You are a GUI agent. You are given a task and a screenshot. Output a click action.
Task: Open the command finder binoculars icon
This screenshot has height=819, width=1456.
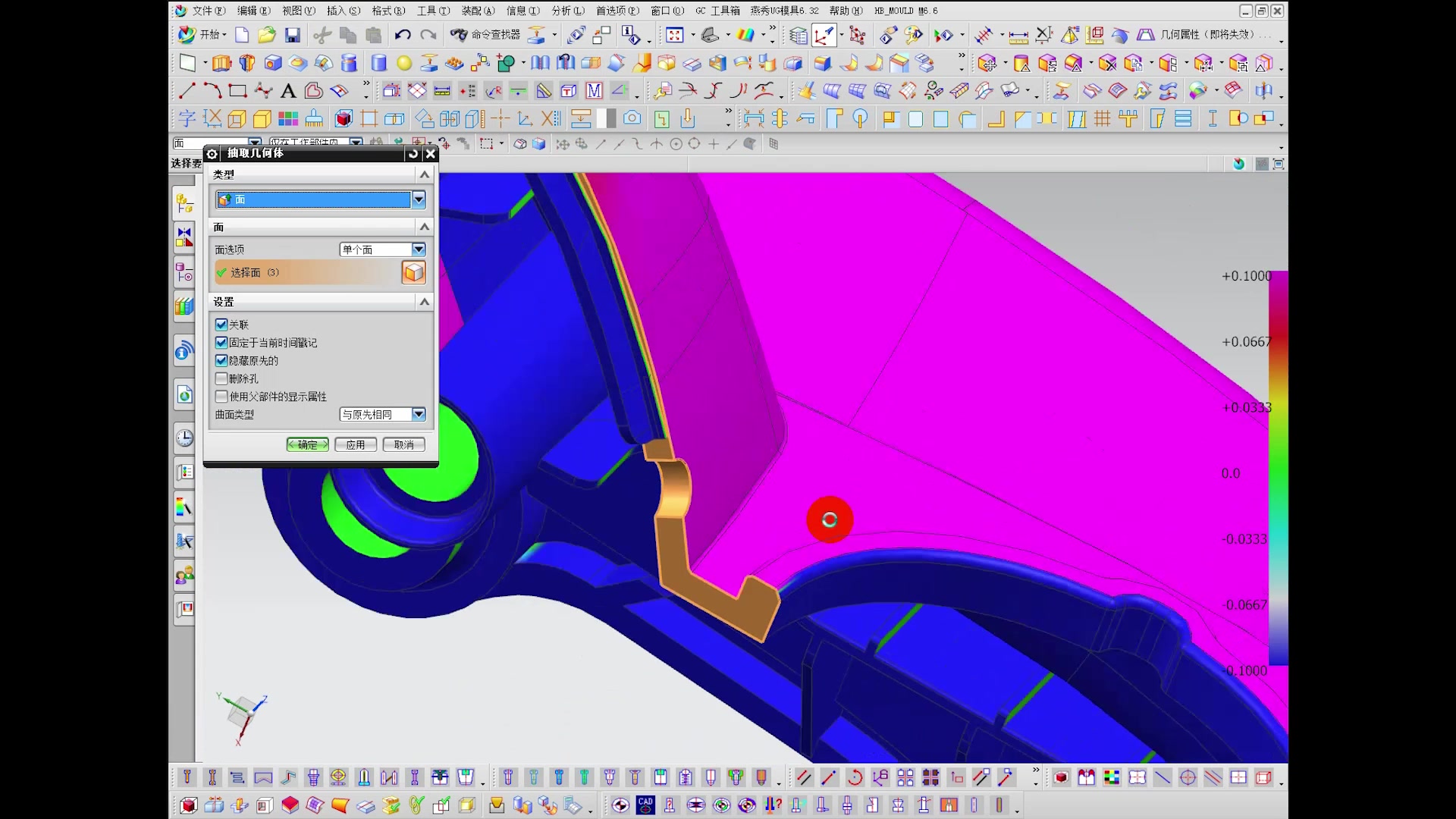[459, 35]
